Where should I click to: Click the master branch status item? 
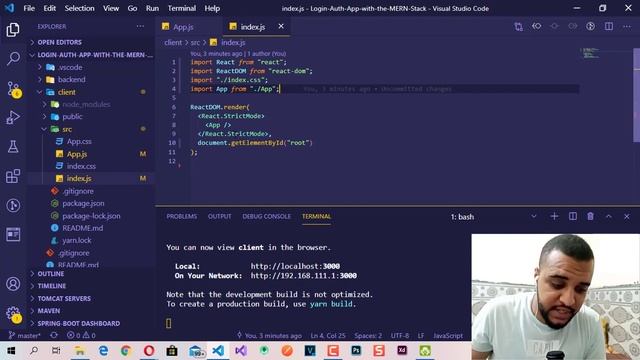(x=24, y=335)
